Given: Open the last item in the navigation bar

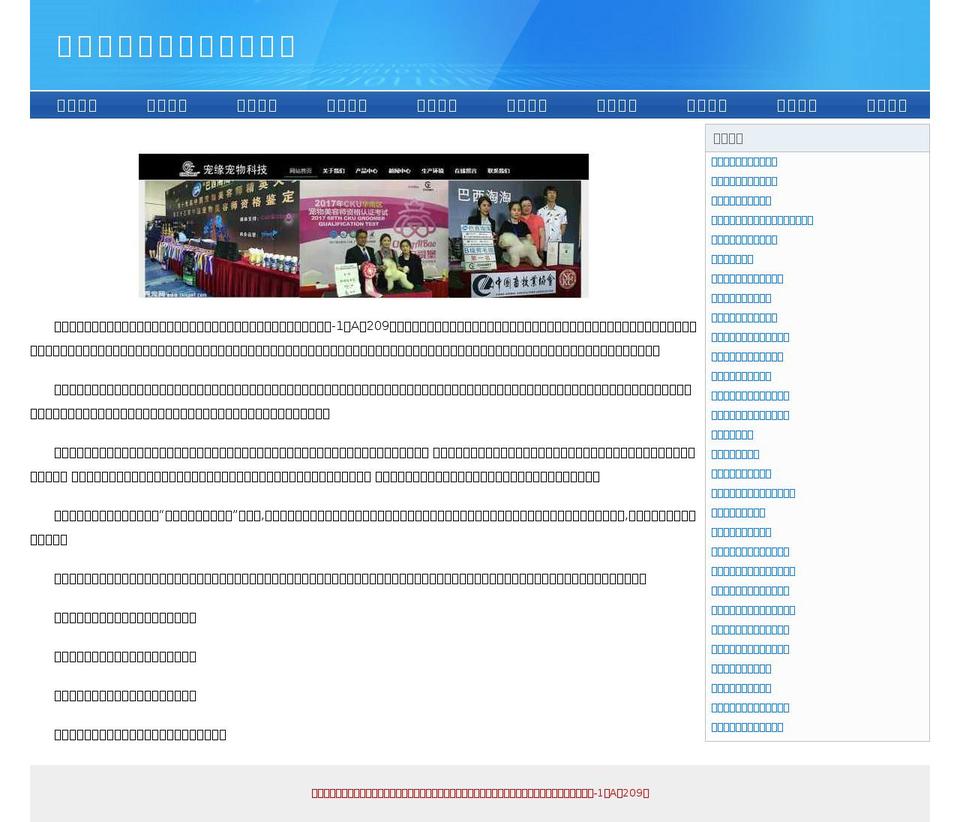Looking at the screenshot, I should pos(887,105).
